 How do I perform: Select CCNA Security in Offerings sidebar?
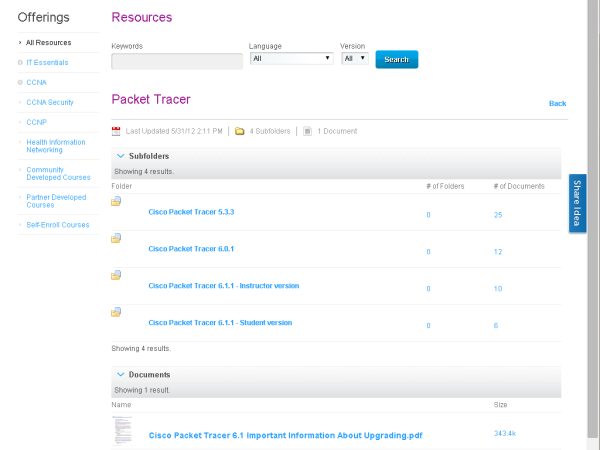tap(50, 102)
